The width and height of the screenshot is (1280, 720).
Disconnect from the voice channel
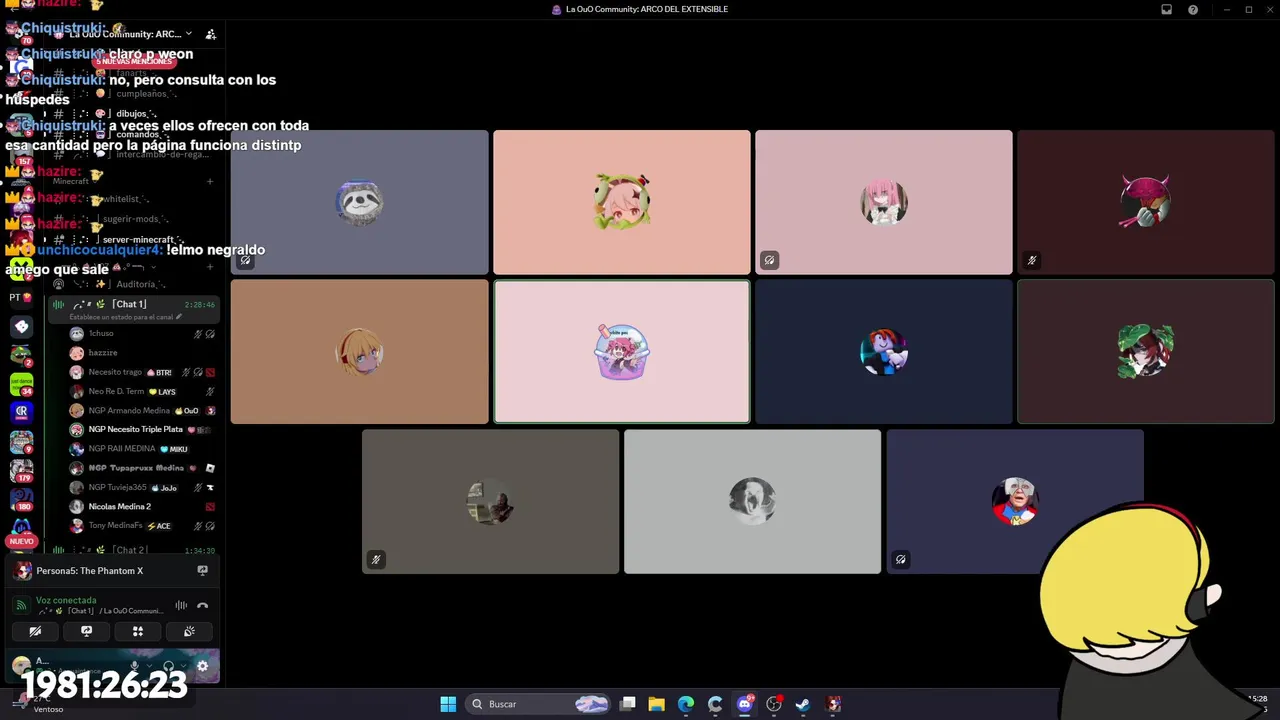203,605
